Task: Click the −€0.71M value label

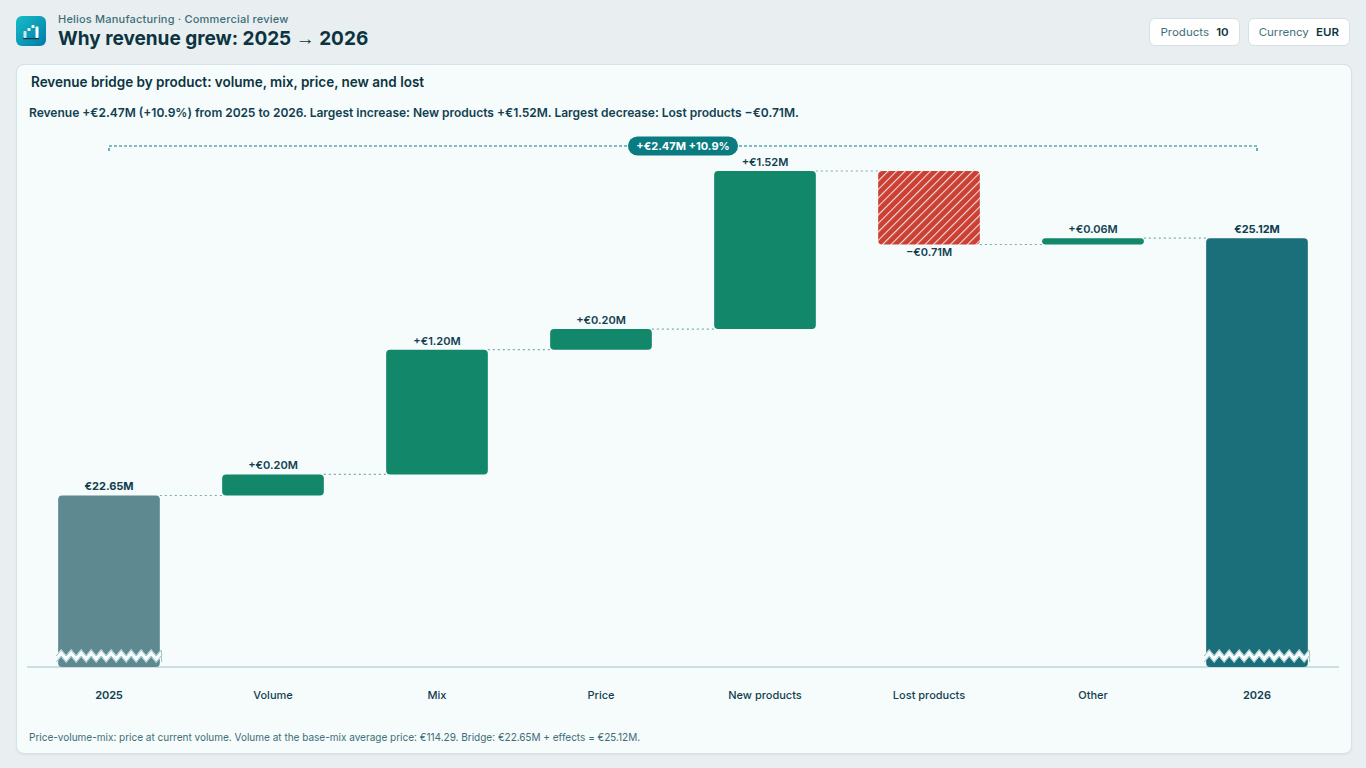Action: point(929,252)
